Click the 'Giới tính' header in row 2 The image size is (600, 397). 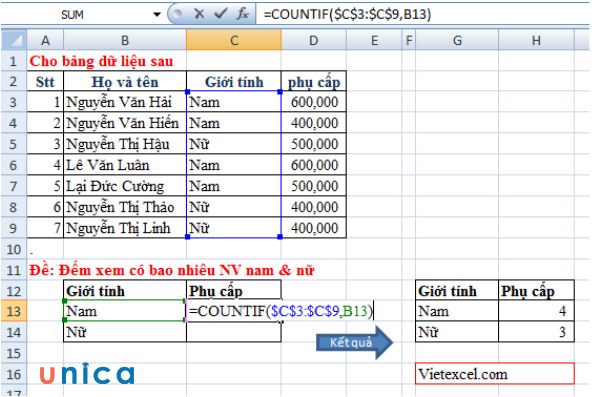[234, 82]
